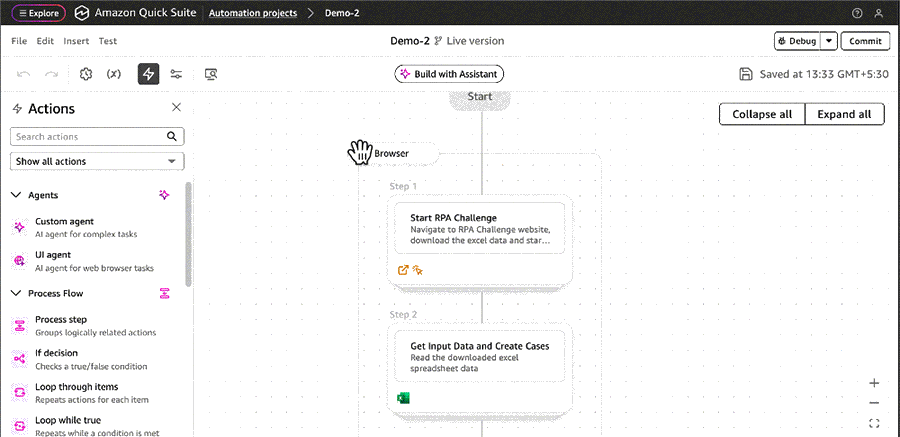Toggle the Actions lightning bolt panel icon

coord(148,74)
